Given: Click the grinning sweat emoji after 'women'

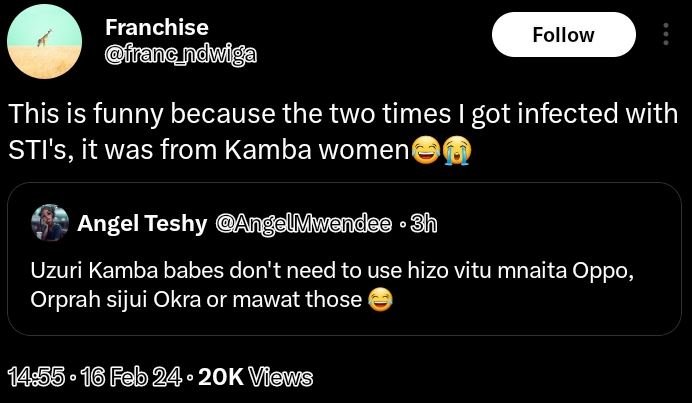Looking at the screenshot, I should (426, 152).
